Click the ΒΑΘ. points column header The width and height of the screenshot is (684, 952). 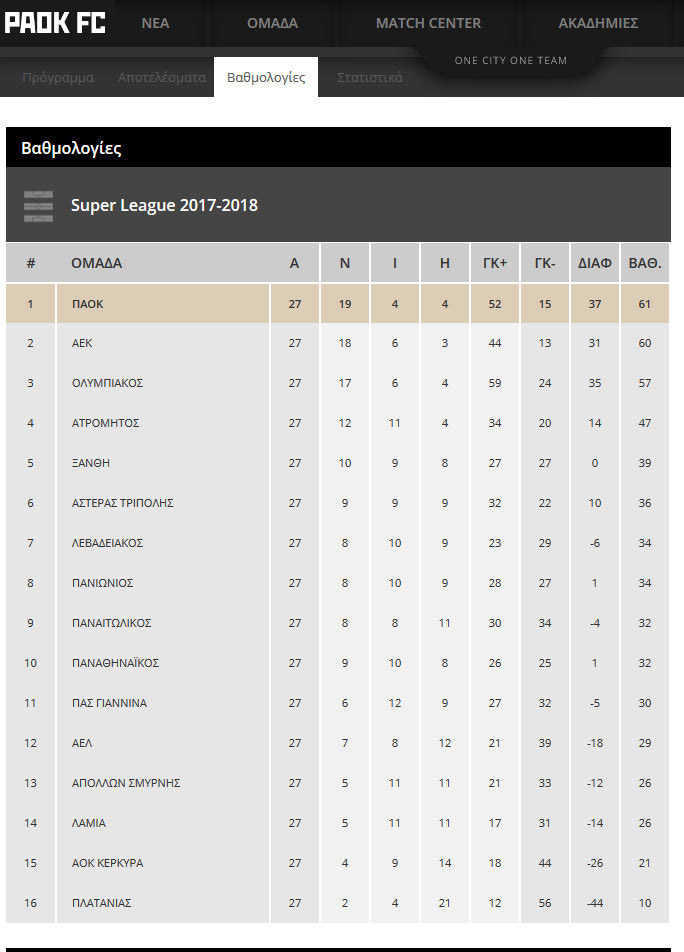(x=644, y=264)
